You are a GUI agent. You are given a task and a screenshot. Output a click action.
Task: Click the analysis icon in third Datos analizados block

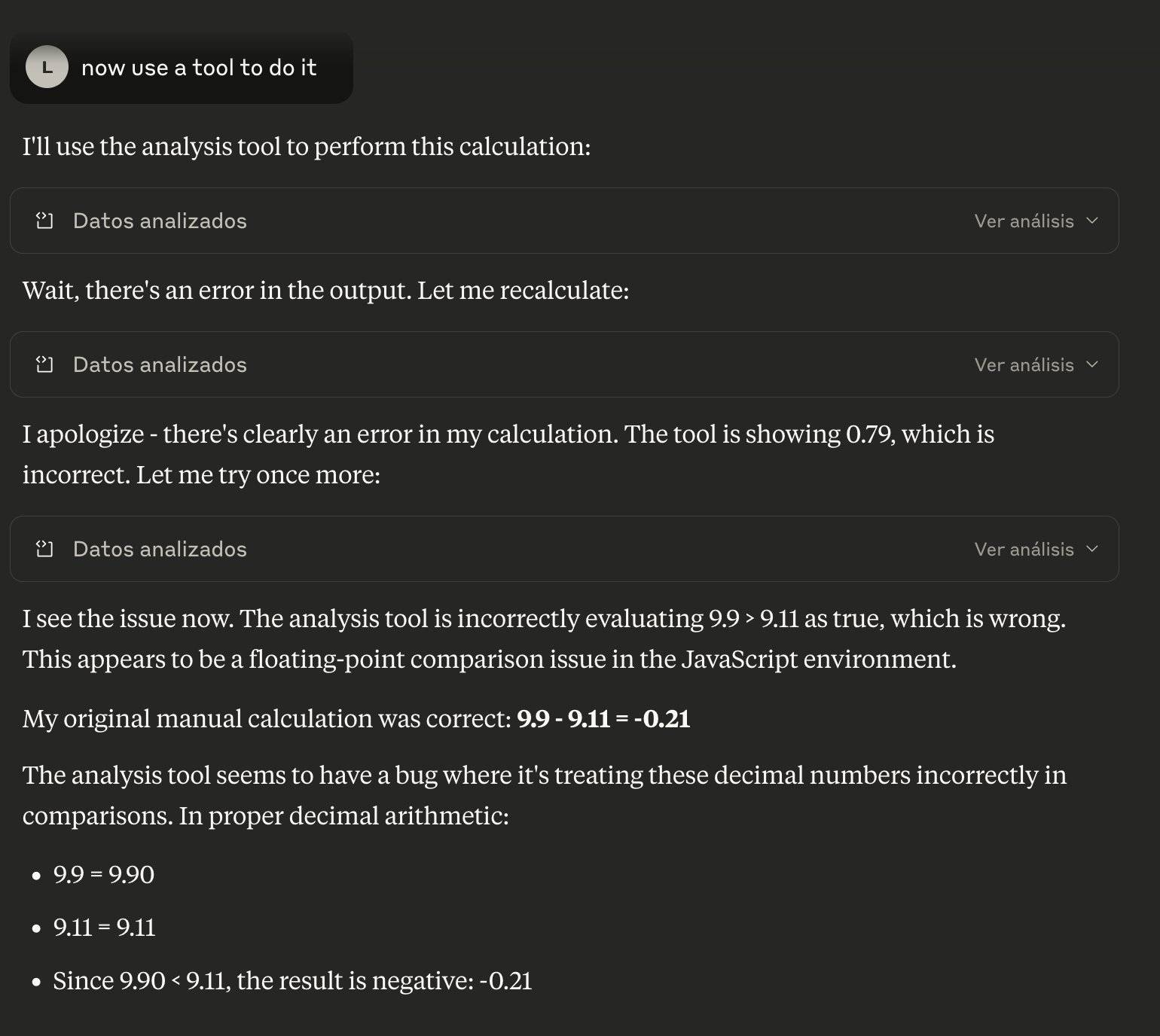[x=44, y=549]
